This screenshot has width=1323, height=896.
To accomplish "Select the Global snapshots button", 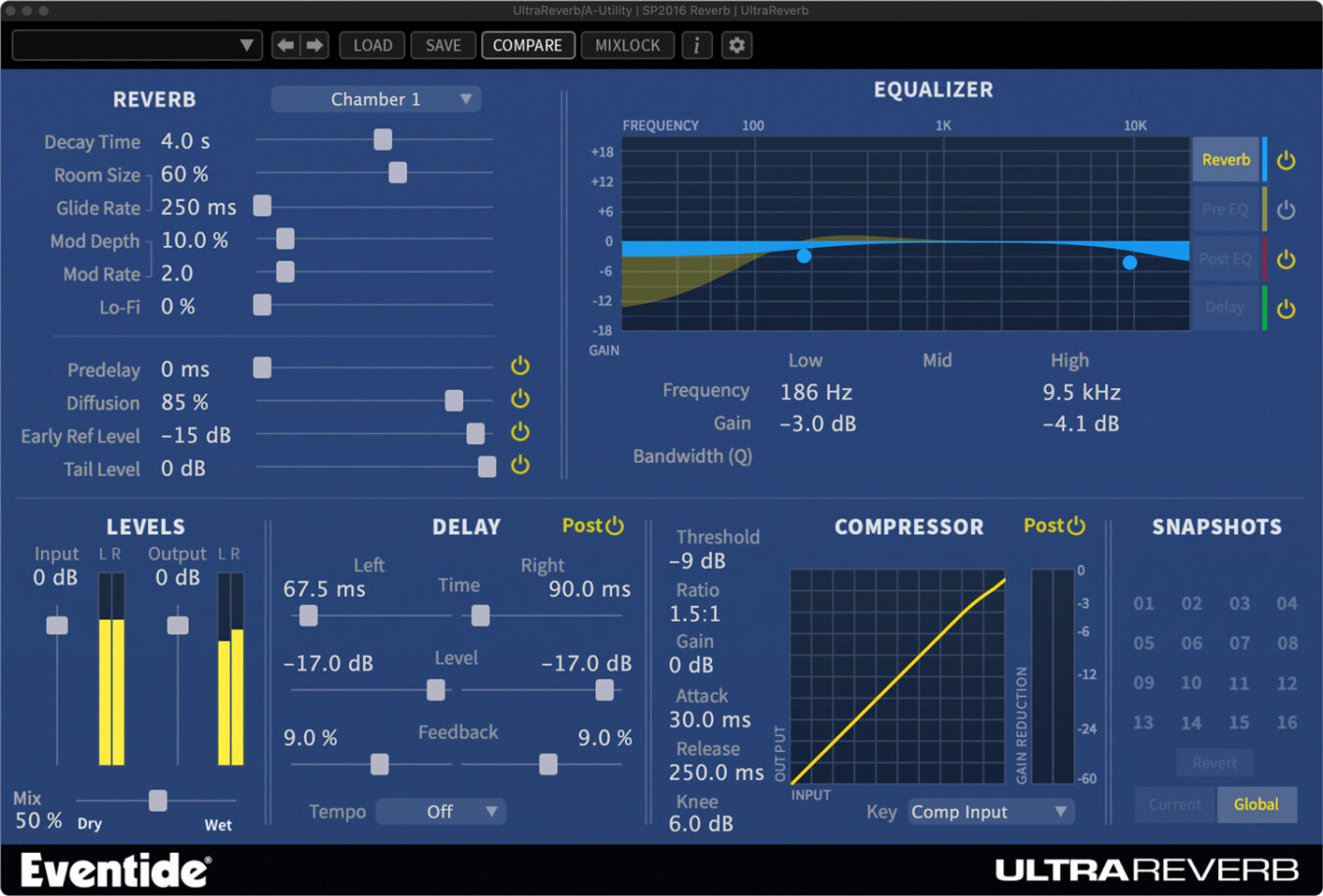I will click(x=1257, y=804).
